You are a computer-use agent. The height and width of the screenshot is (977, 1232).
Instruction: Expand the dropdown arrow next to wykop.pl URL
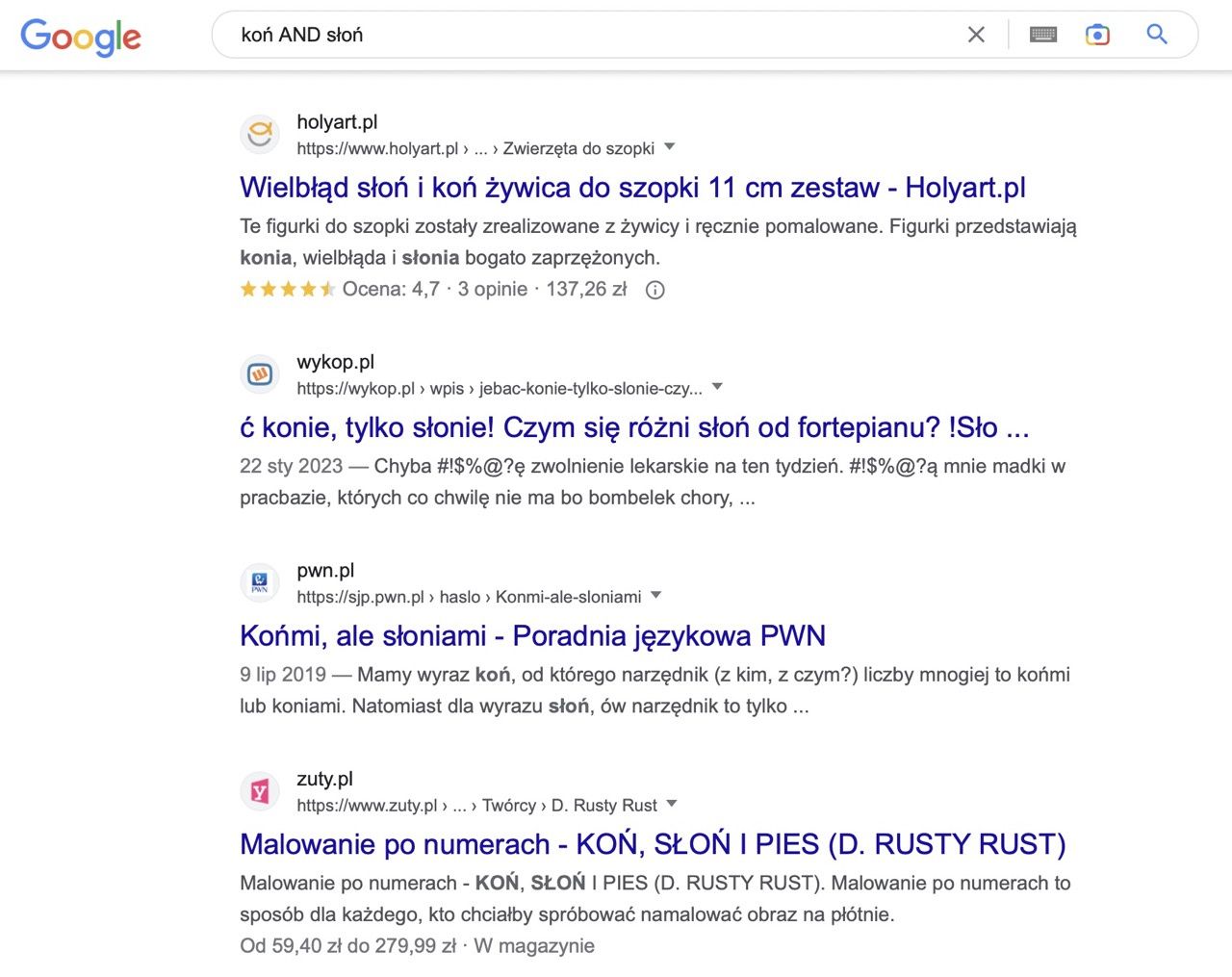pos(717,387)
